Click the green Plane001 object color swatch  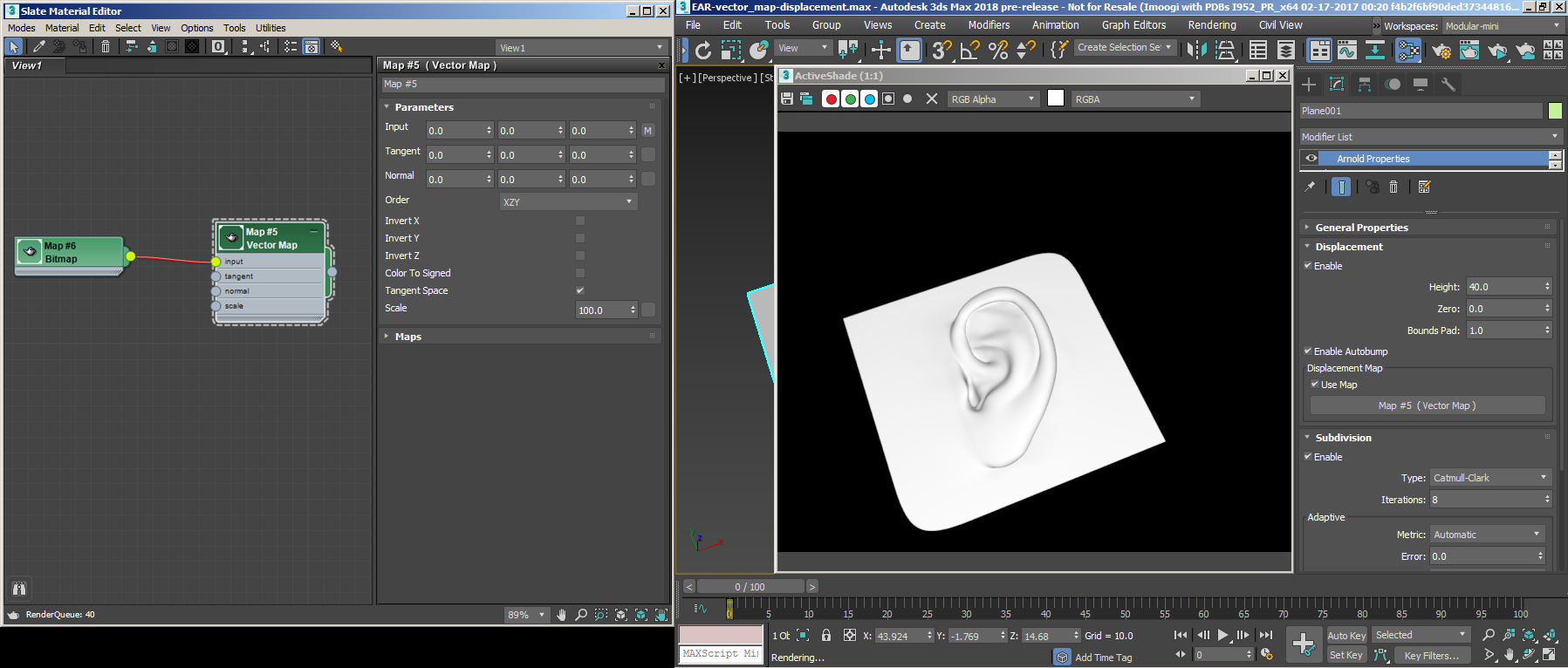point(1555,111)
